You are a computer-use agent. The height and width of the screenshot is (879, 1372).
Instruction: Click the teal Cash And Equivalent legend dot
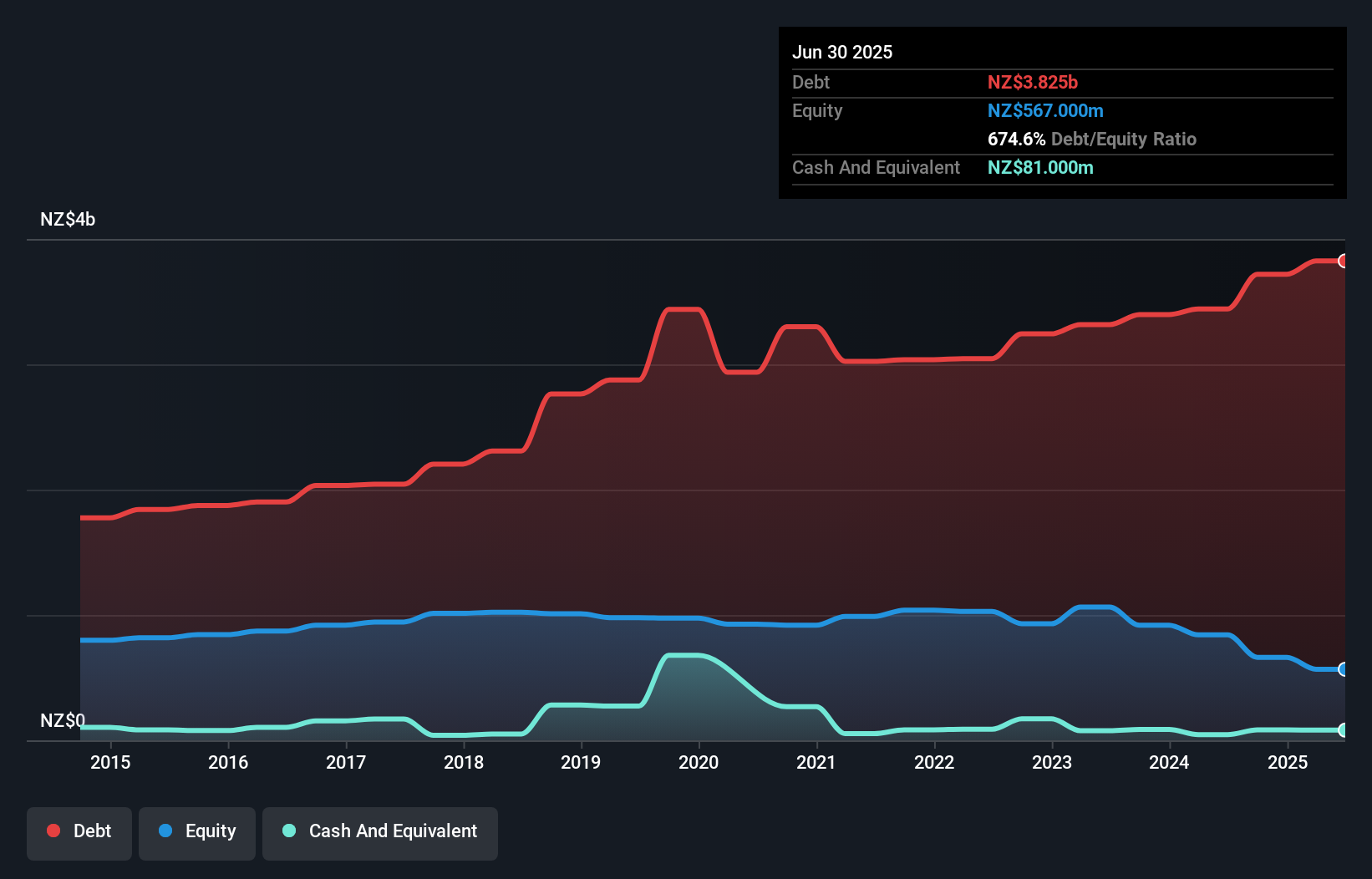click(x=288, y=831)
